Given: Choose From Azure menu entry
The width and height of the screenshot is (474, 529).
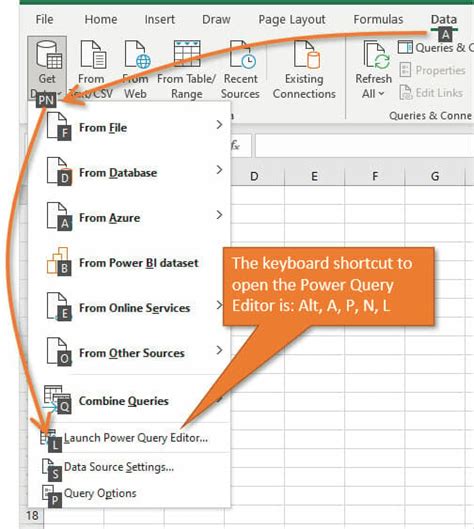Looking at the screenshot, I should [x=129, y=217].
